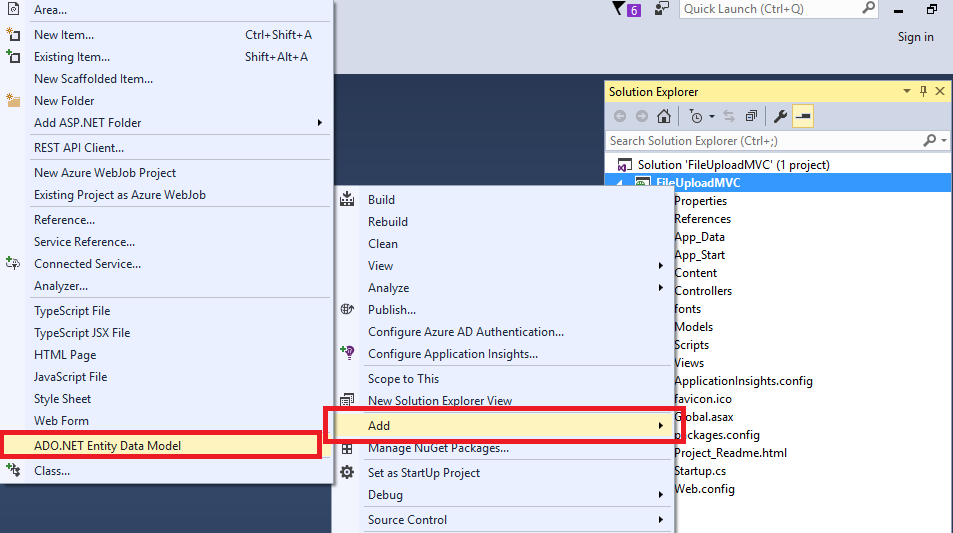
Task: Click the Forward arrow in Solution Explorer toolbar
Action: coord(642,116)
